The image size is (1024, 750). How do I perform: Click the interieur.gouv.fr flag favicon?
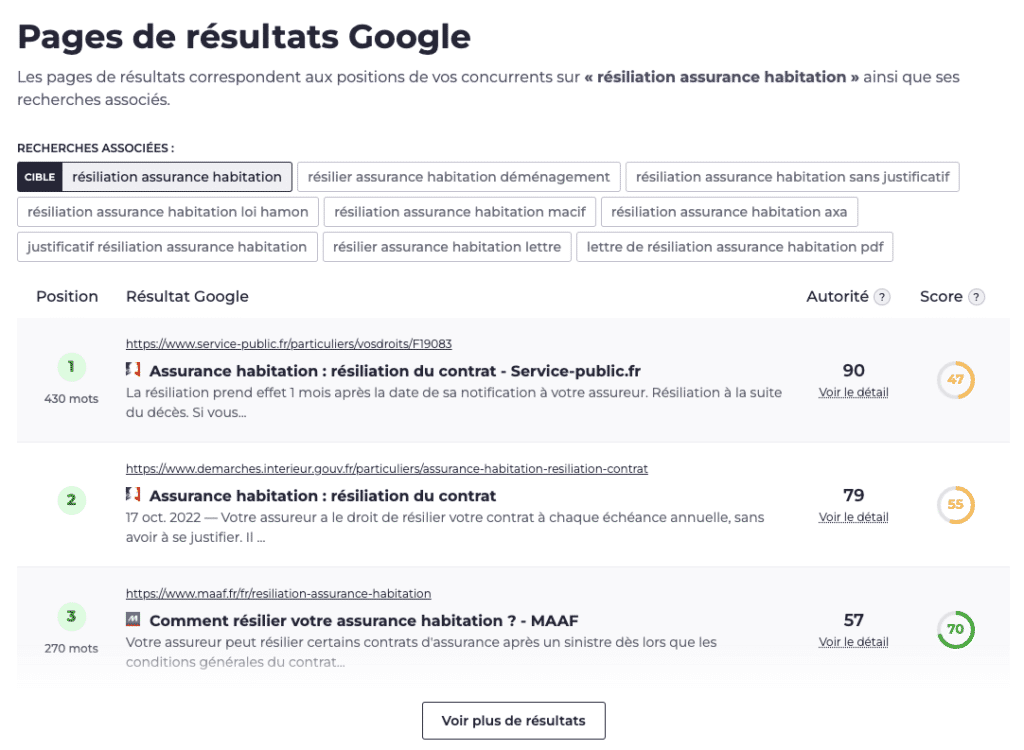pyautogui.click(x=135, y=494)
